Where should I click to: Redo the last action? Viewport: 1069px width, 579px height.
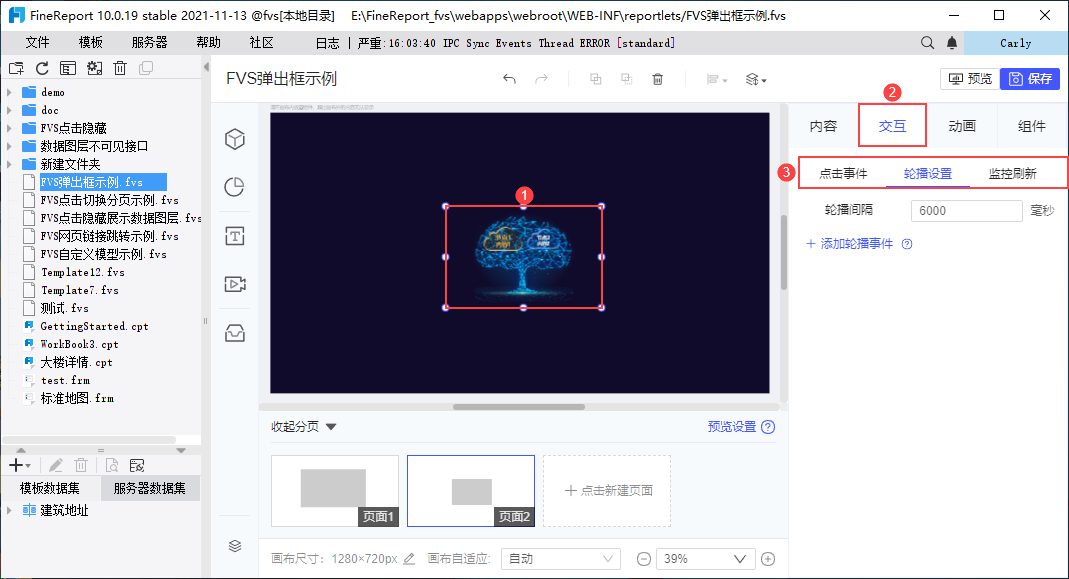coord(541,79)
